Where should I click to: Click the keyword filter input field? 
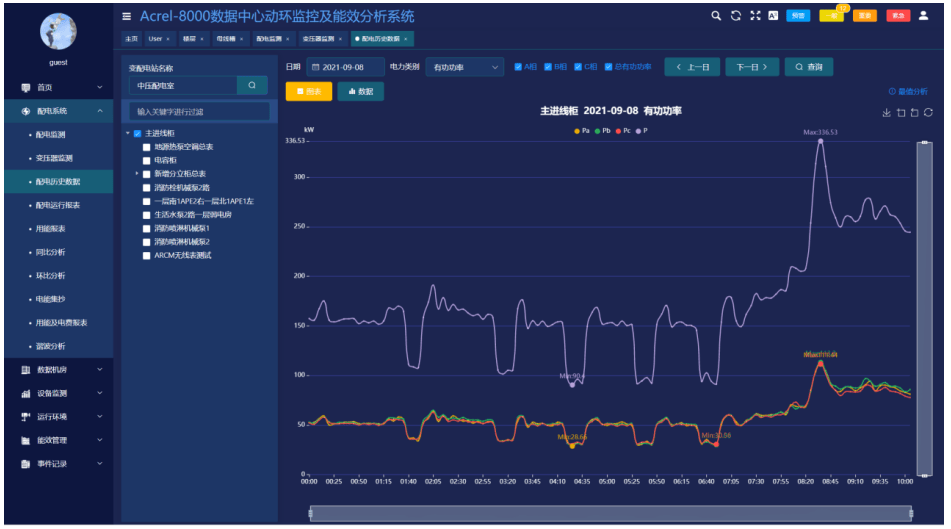click(199, 112)
